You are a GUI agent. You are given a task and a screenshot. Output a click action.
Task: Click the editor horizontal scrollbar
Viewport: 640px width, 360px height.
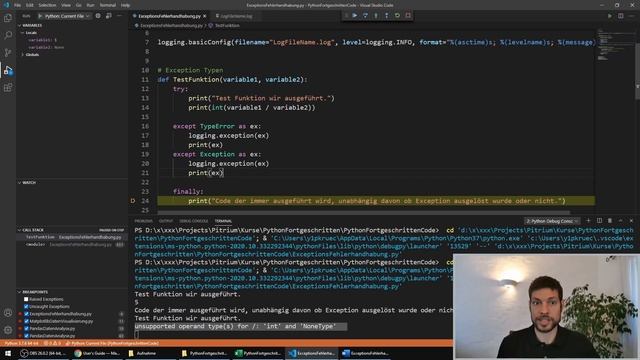click(364, 212)
